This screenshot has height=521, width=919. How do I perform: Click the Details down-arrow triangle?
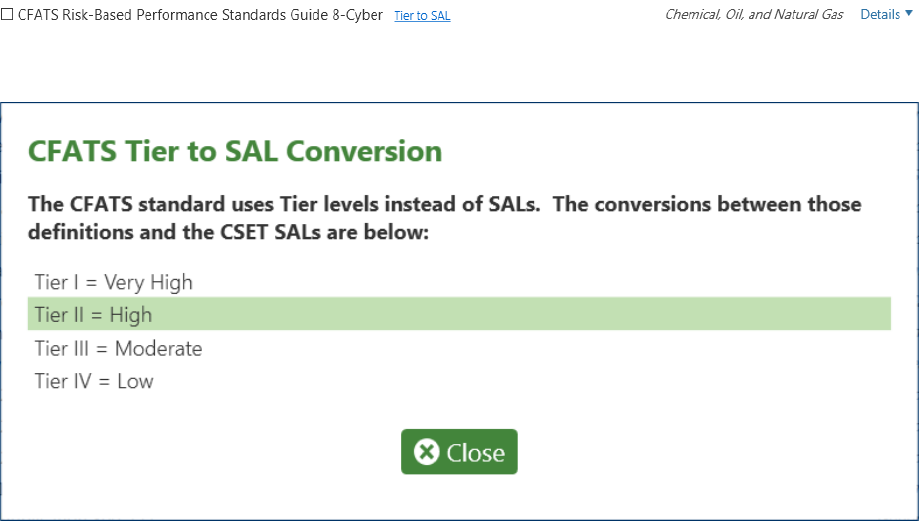tap(908, 14)
